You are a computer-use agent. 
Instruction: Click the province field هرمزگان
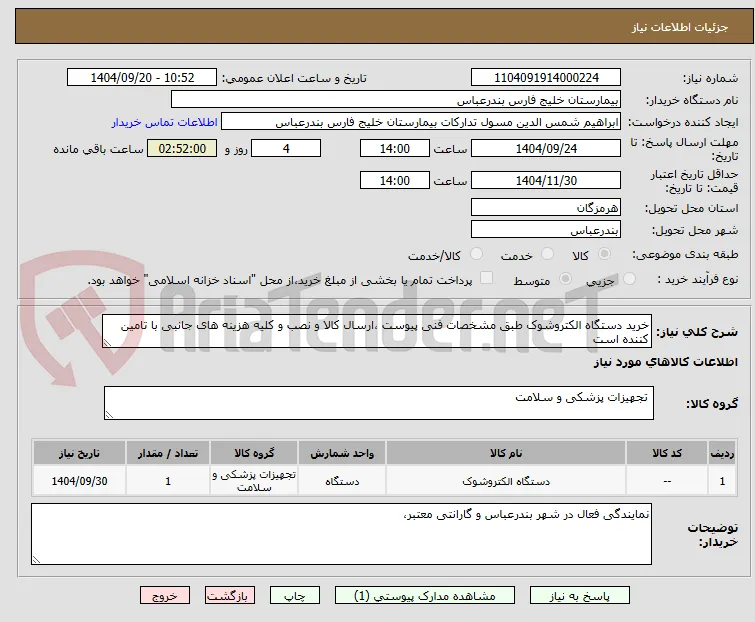click(x=546, y=207)
